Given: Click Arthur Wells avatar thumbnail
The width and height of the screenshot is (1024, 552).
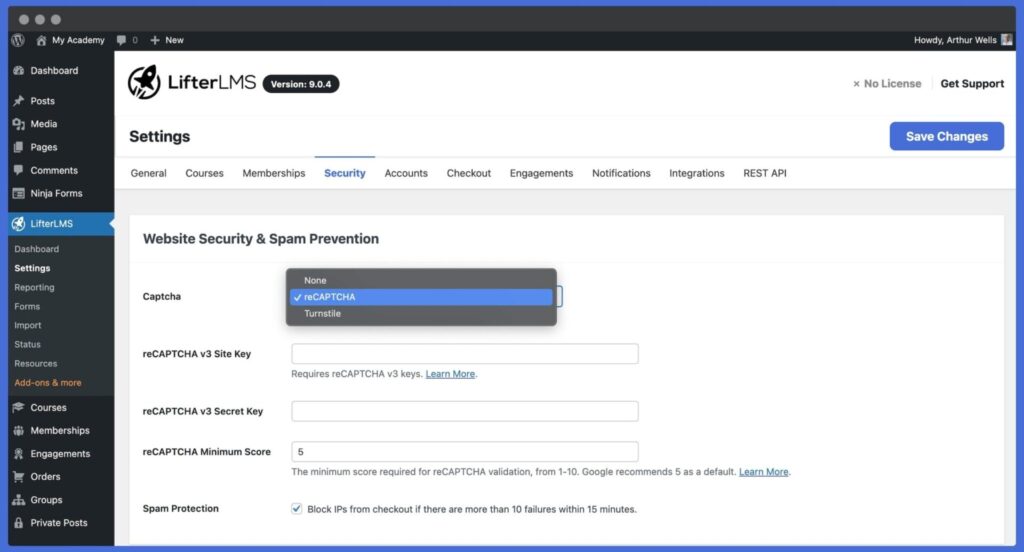Looking at the screenshot, I should click(x=1006, y=40).
